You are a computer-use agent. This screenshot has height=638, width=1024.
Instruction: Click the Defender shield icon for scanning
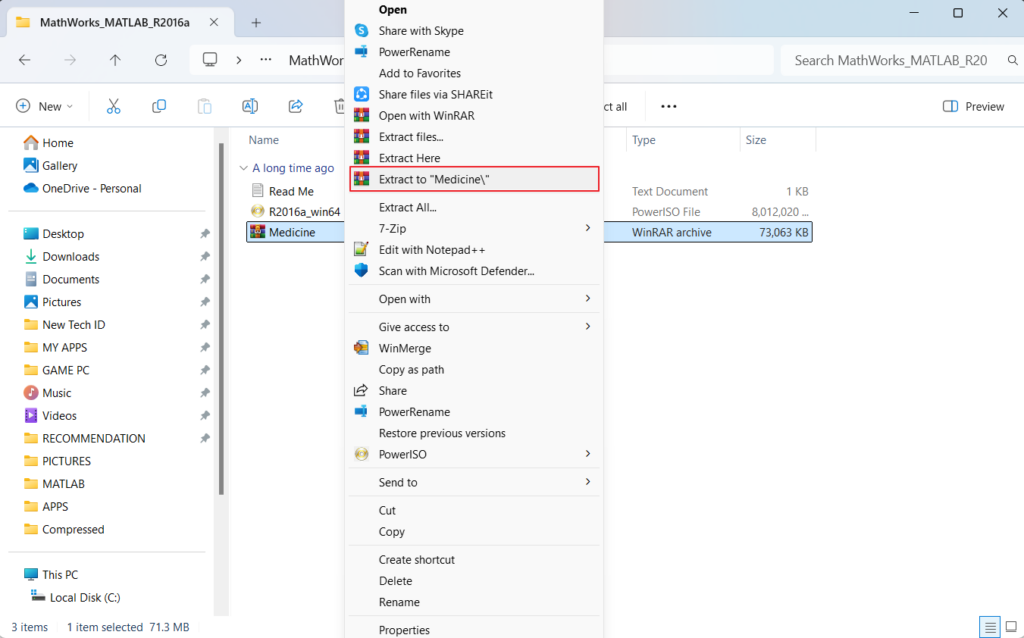[x=360, y=271]
